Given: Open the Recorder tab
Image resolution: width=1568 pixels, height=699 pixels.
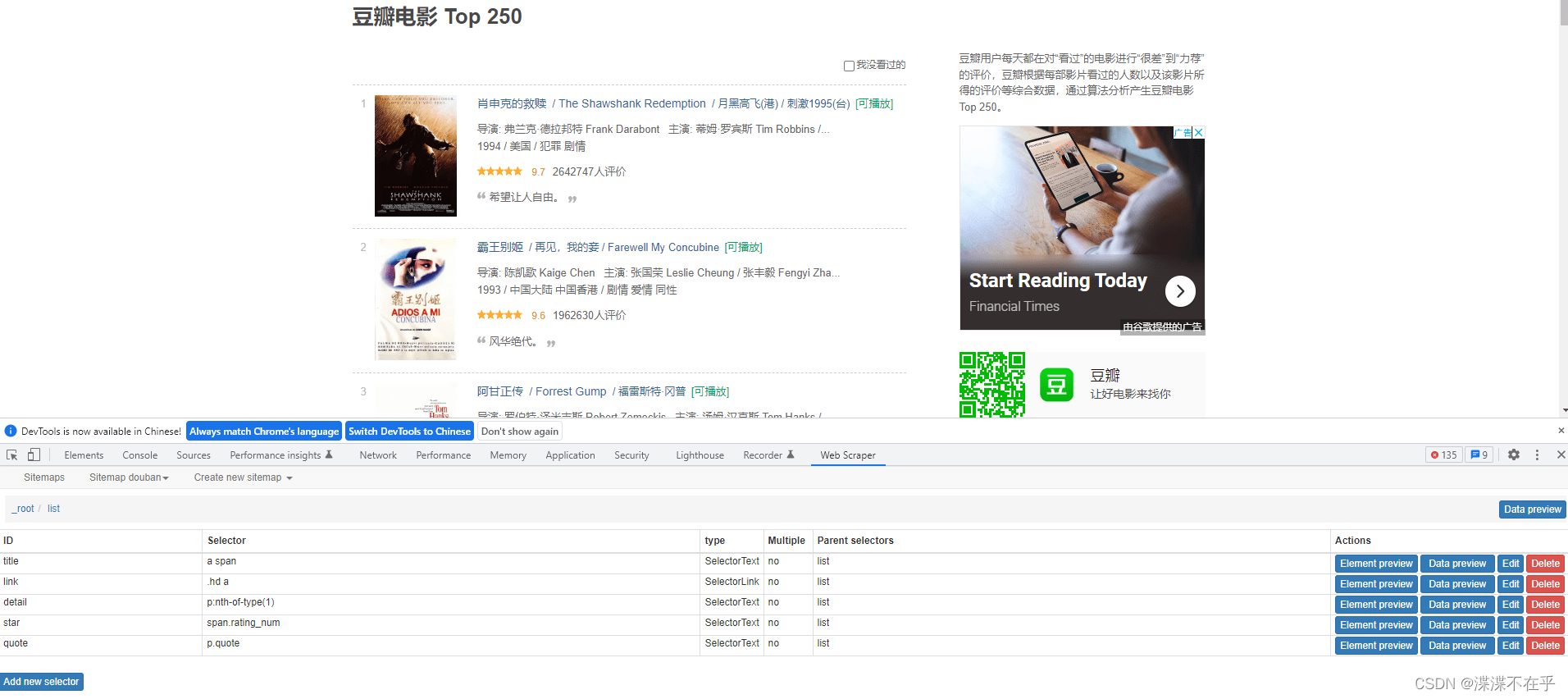Looking at the screenshot, I should 768,455.
